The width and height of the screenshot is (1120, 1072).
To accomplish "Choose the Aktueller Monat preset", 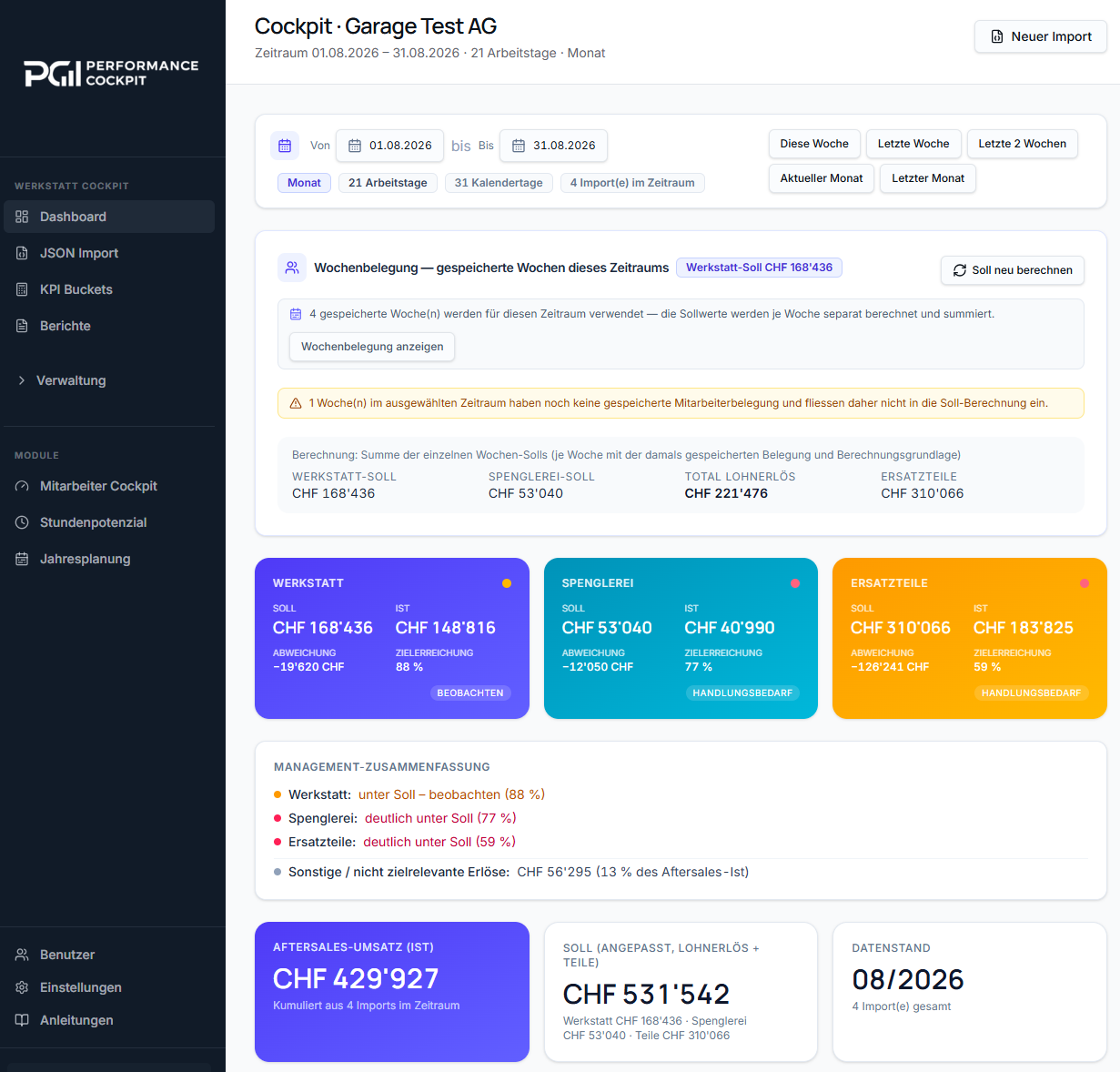I will point(822,178).
